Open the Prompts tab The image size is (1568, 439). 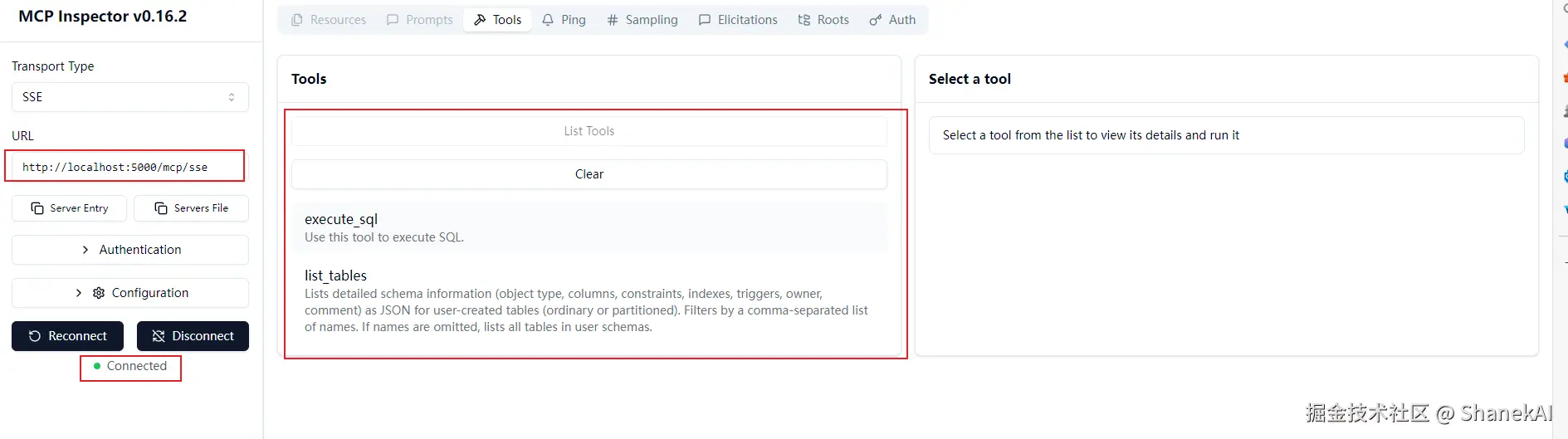click(x=420, y=20)
